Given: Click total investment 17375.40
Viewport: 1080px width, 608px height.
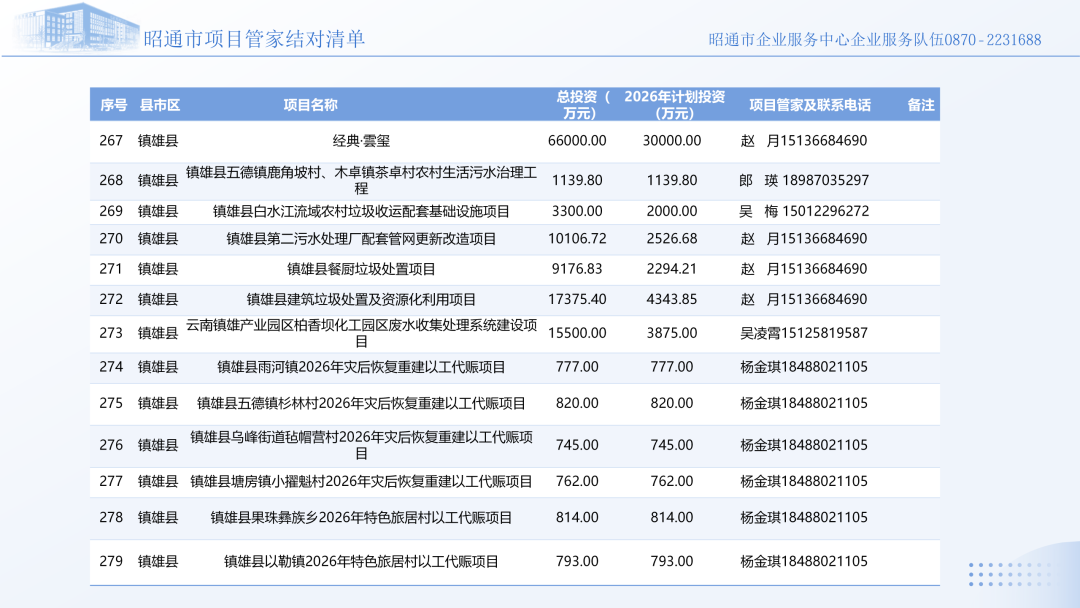Looking at the screenshot, I should tap(577, 300).
